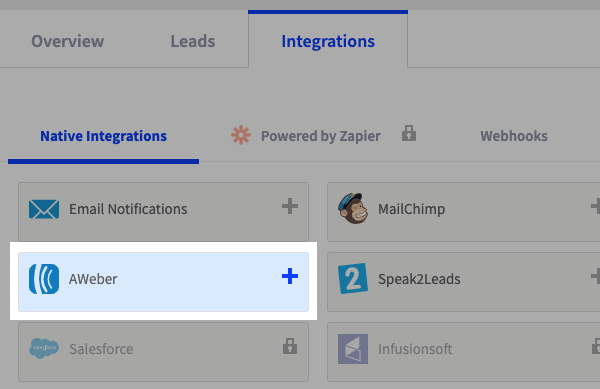Open the Overview tab
The image size is (600, 389).
67,41
